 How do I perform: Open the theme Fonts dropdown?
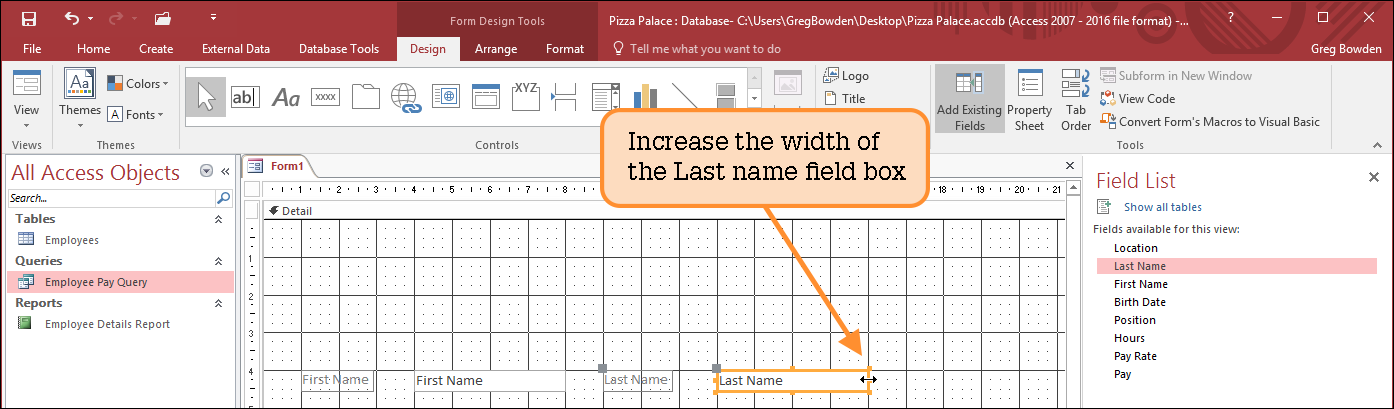(136, 114)
